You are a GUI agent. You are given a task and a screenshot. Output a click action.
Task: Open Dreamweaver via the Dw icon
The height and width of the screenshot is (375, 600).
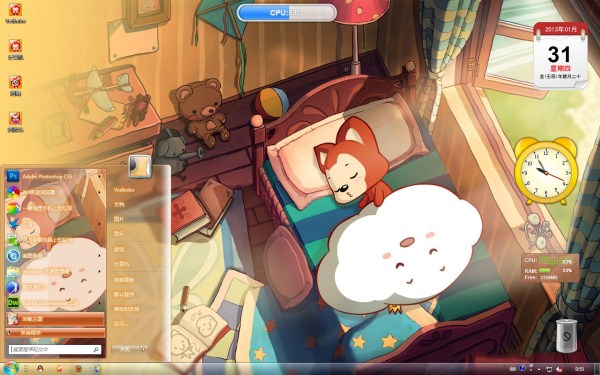[x=13, y=303]
